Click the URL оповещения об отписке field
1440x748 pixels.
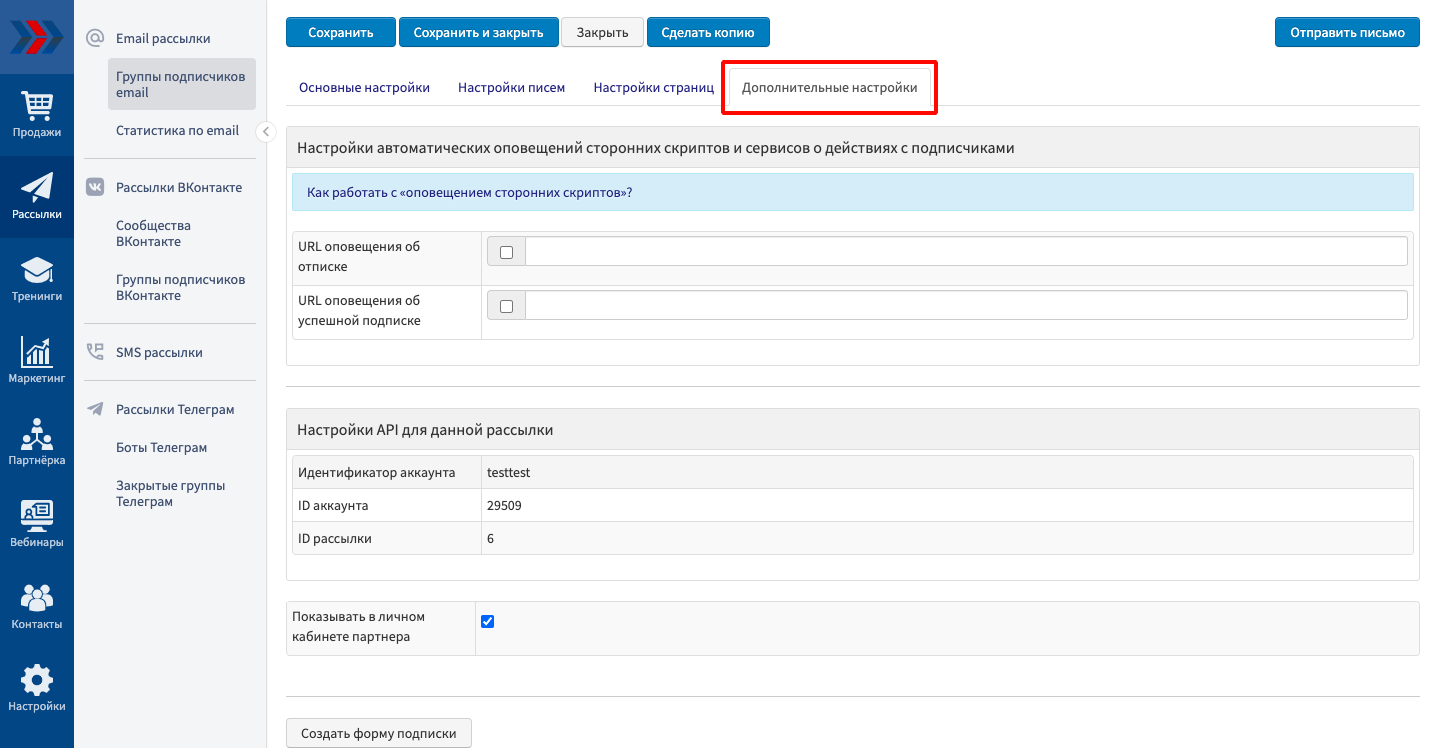click(965, 252)
